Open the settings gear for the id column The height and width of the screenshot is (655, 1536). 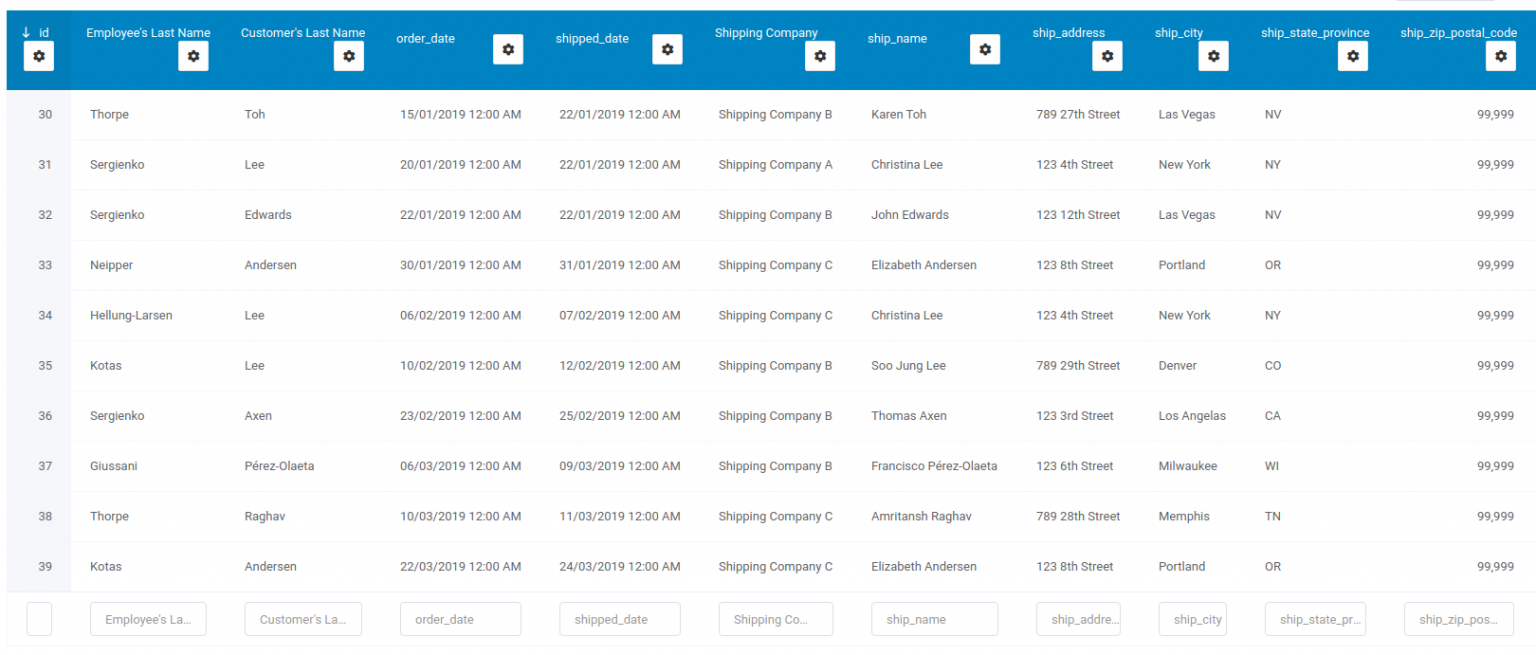point(39,56)
